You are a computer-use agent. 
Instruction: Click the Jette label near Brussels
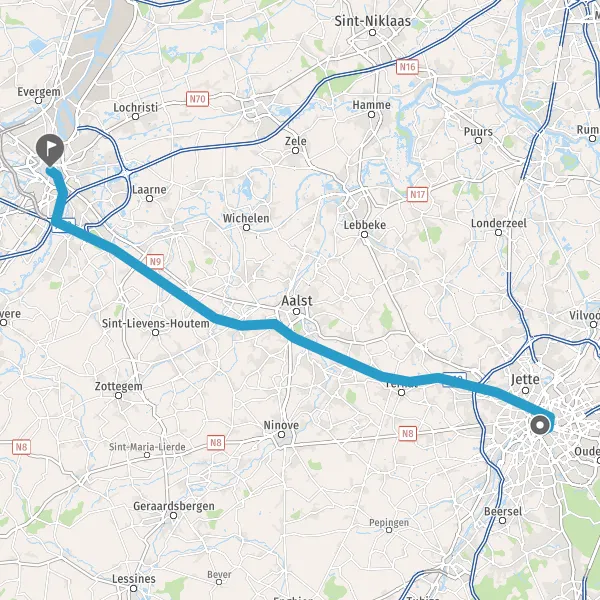point(525,380)
